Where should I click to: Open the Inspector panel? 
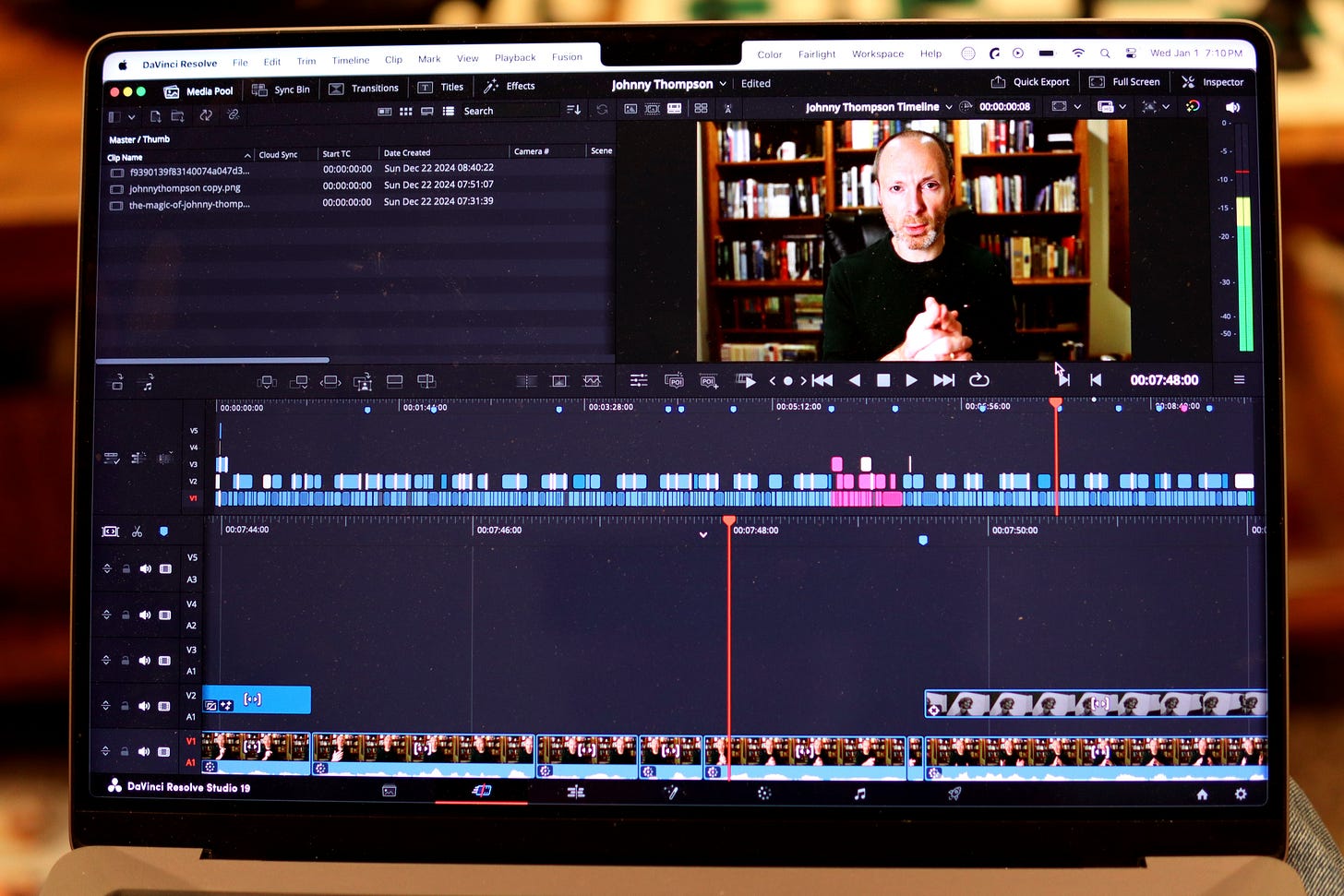coord(1212,82)
